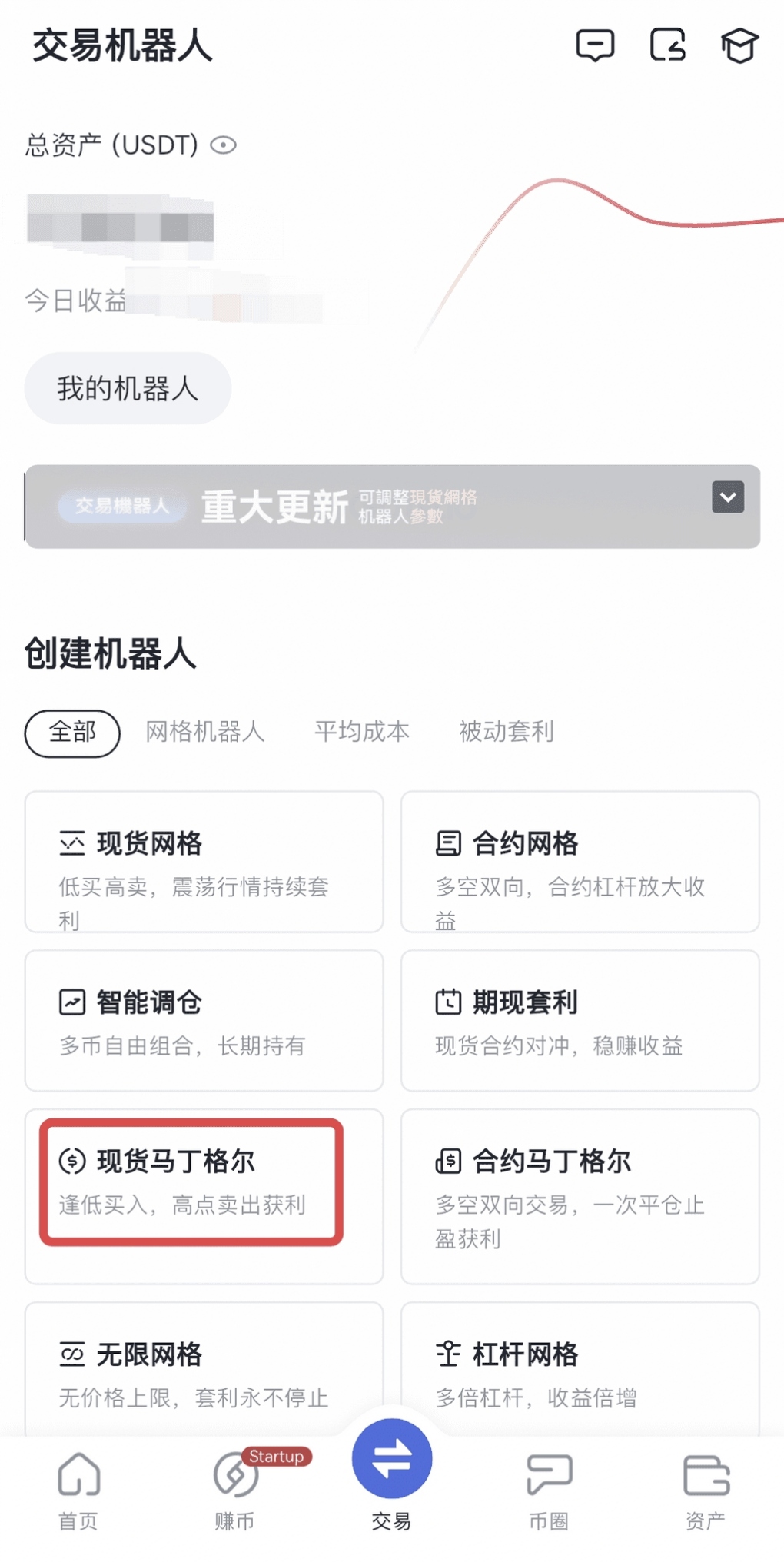Choose the 期现套利 arbitrage bot card
The width and height of the screenshot is (784, 1562).
click(x=580, y=1020)
